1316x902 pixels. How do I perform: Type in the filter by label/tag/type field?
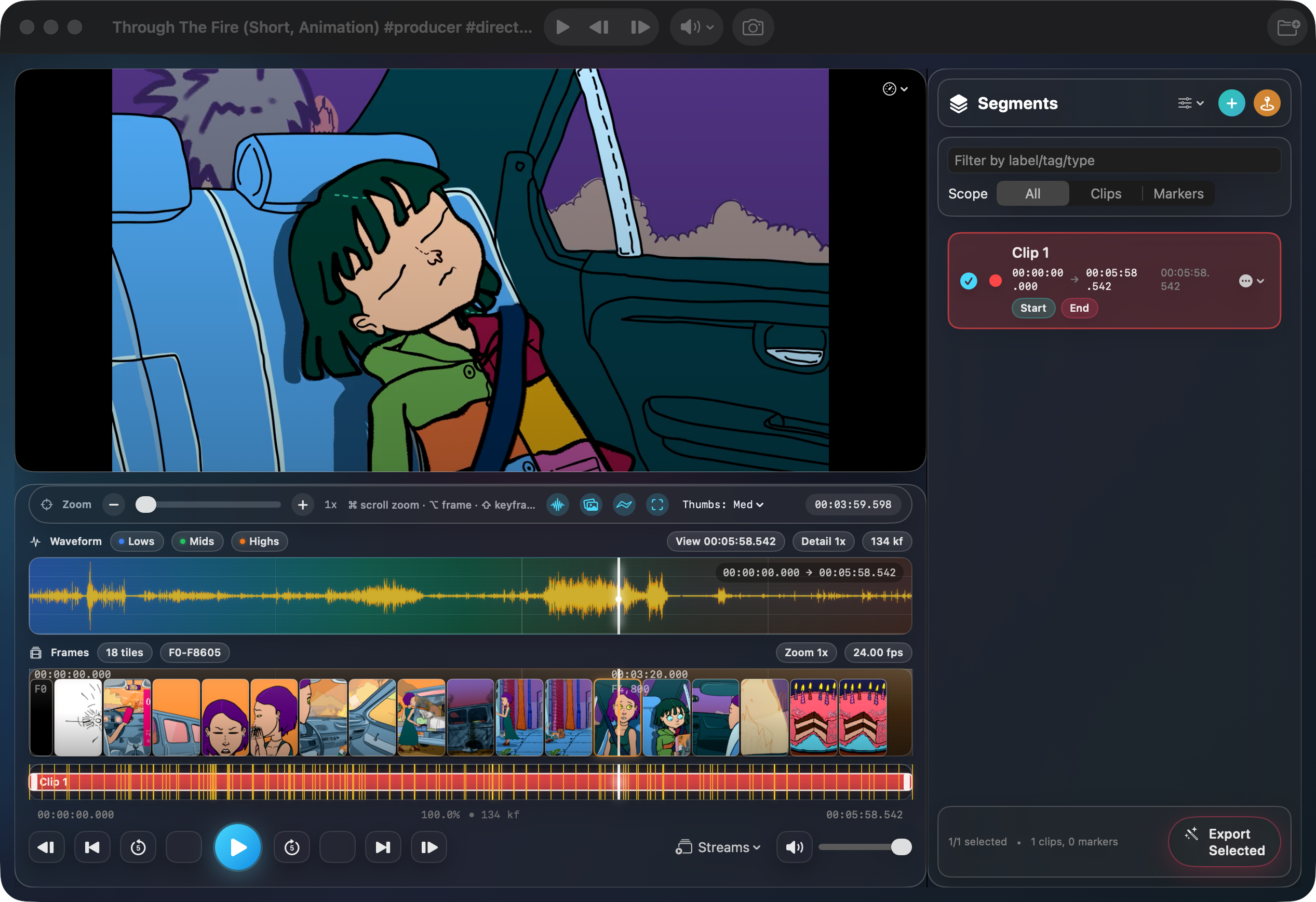coord(1113,161)
